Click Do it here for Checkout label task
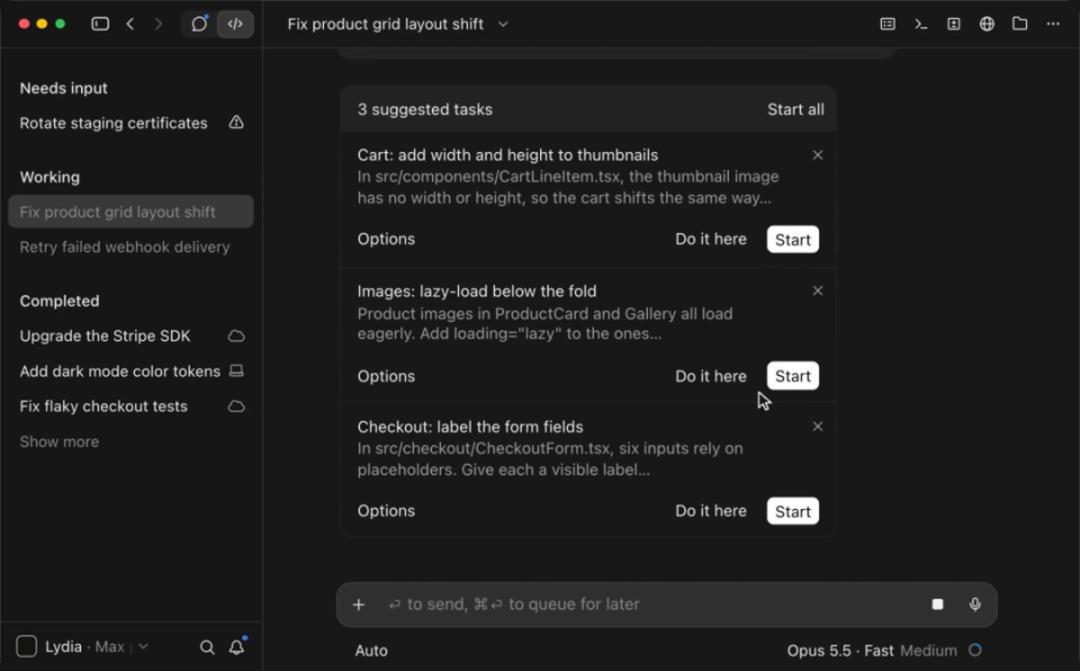1080x671 pixels. click(x=711, y=511)
